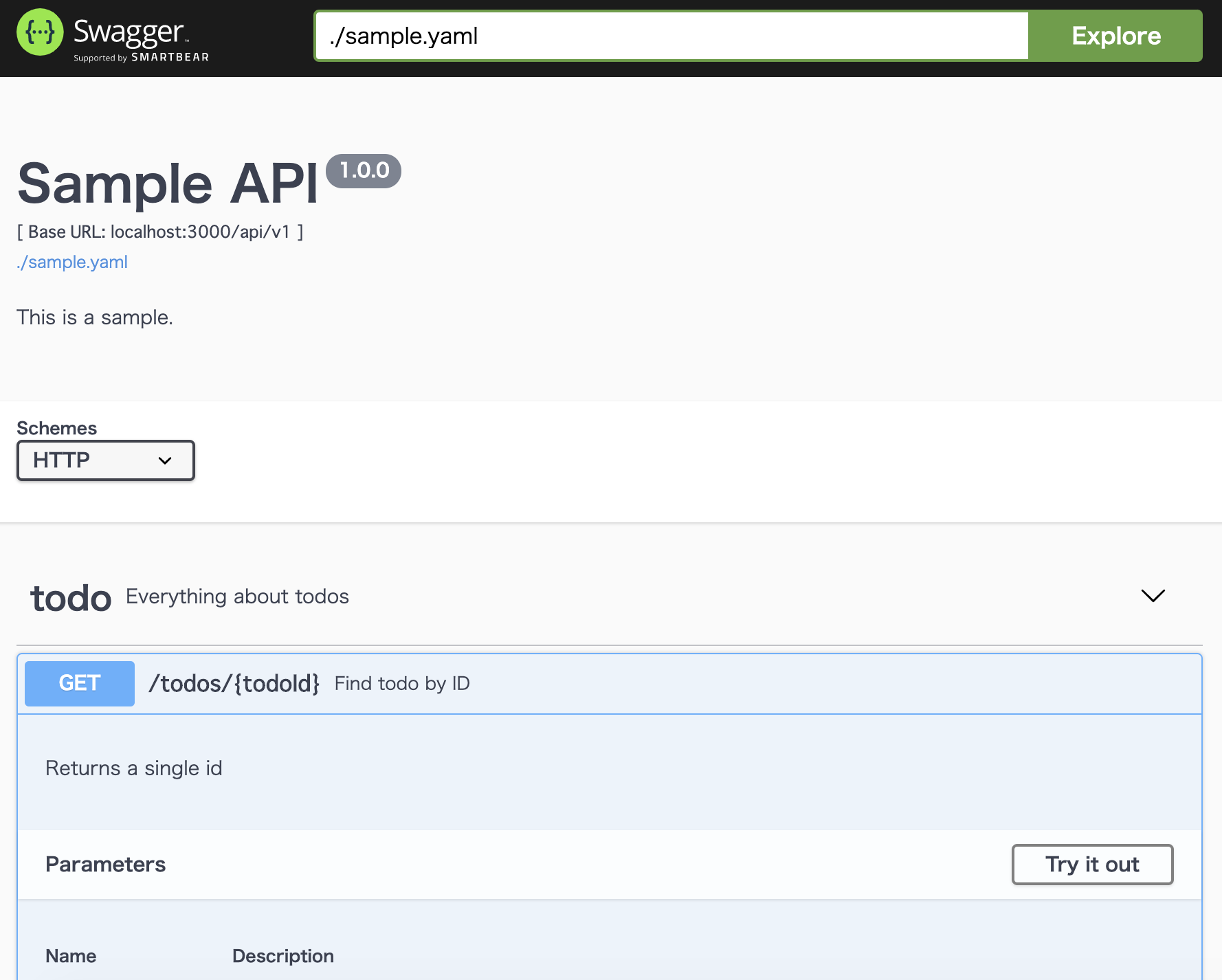
Task: Click the Parameters section header
Action: pos(106,864)
